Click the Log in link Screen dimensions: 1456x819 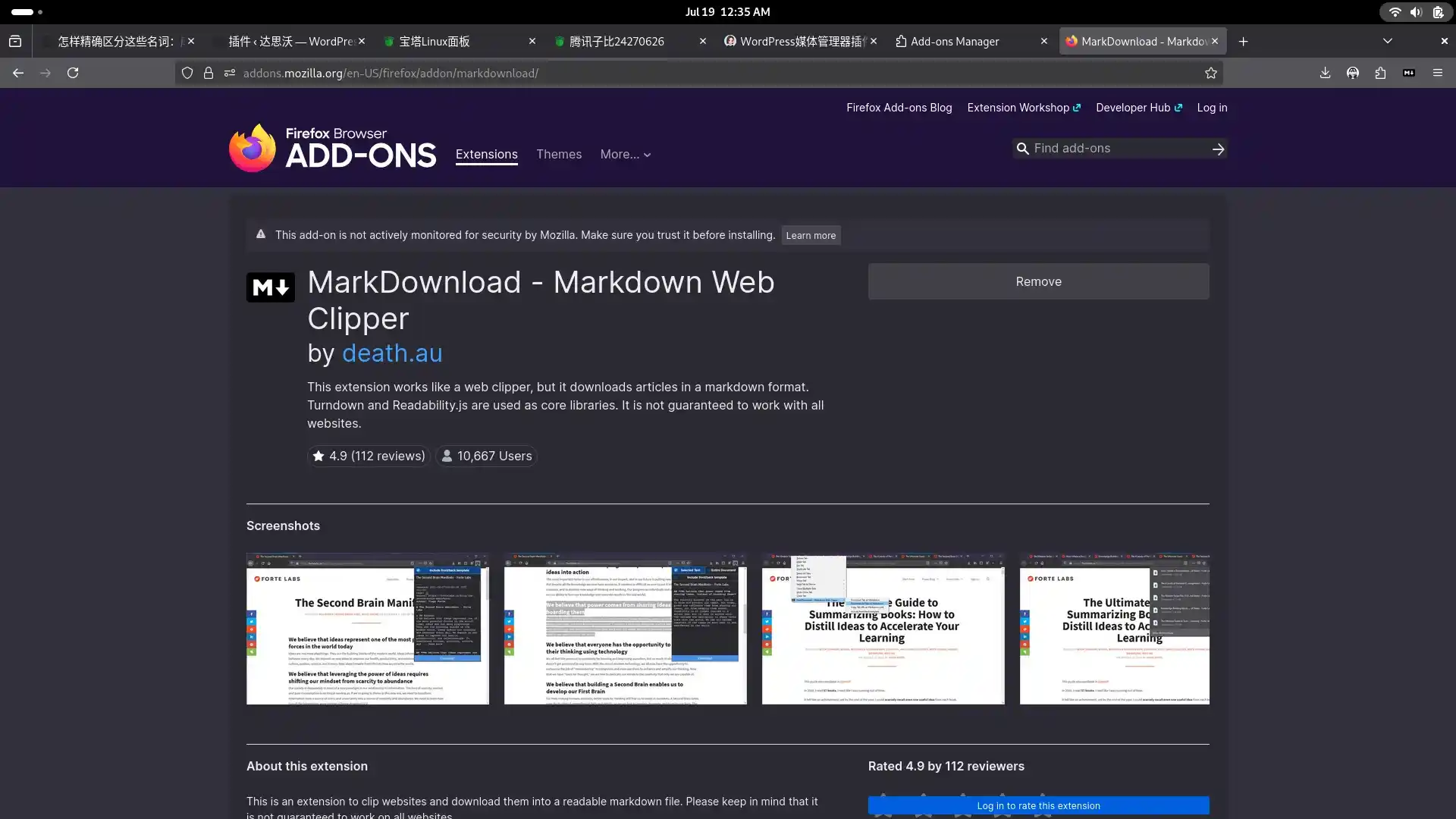pyautogui.click(x=1212, y=108)
